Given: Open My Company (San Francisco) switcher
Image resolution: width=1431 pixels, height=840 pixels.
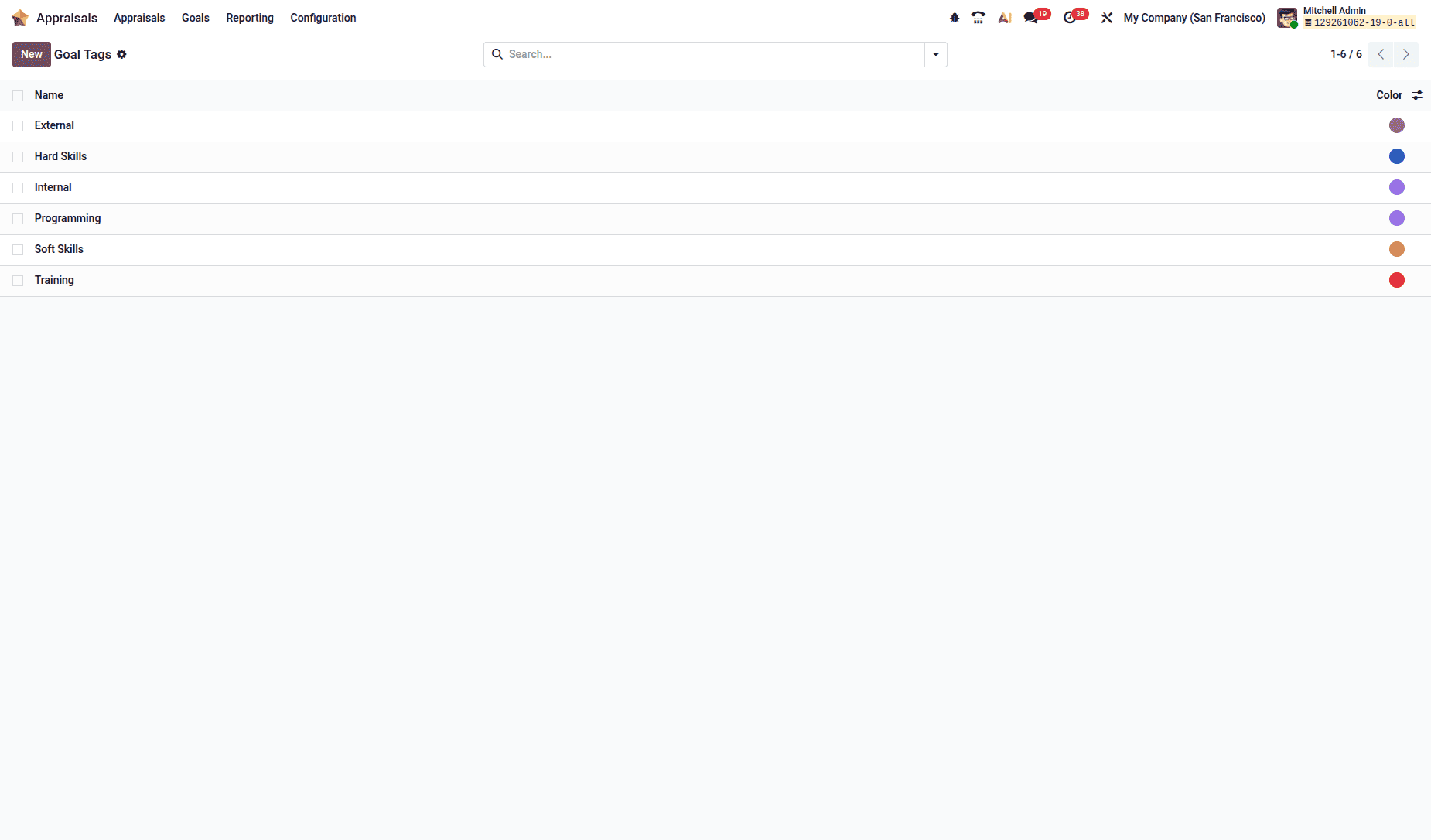Looking at the screenshot, I should click(x=1194, y=18).
